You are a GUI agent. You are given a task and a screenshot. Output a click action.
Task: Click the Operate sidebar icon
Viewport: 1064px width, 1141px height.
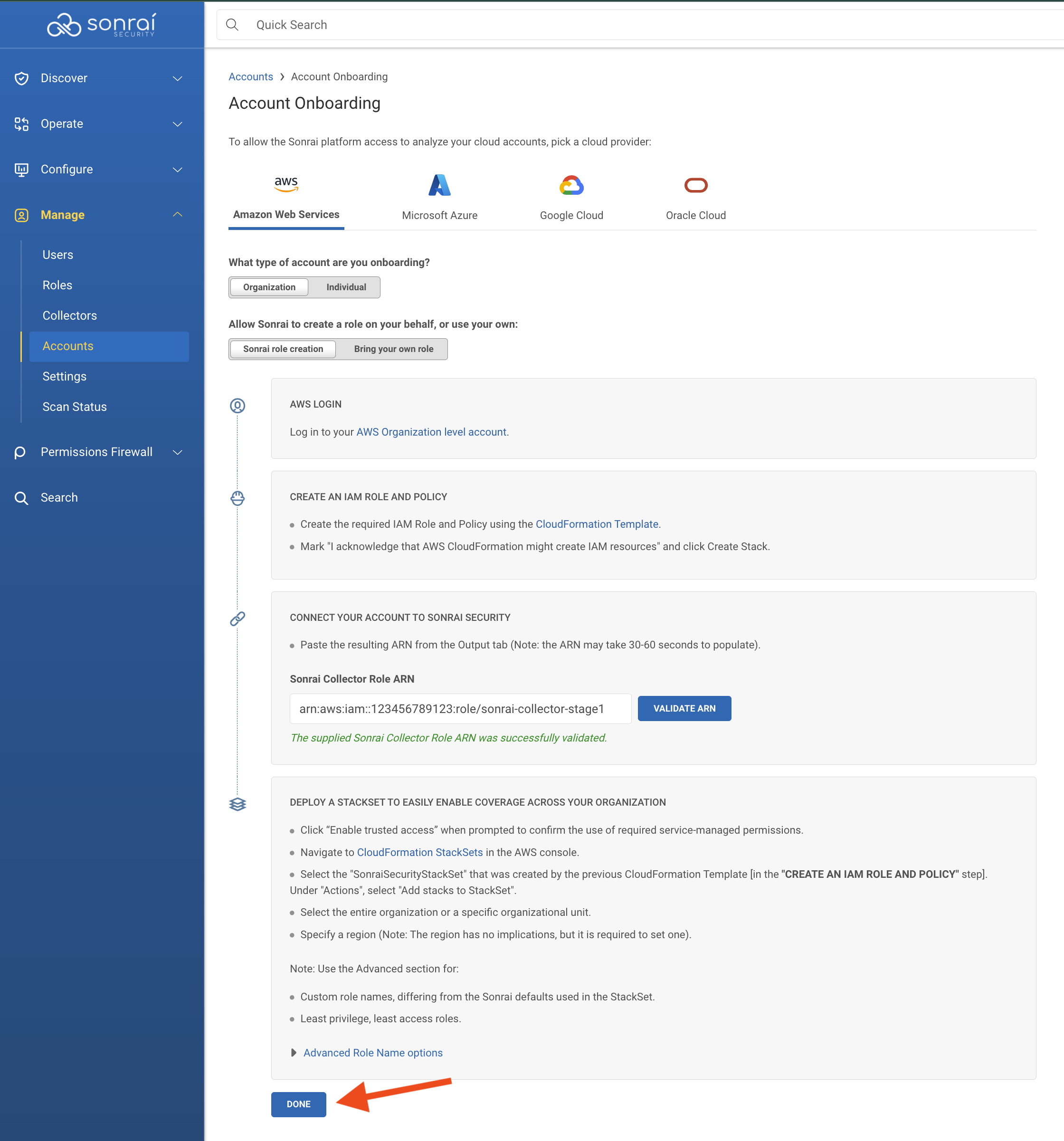[21, 124]
